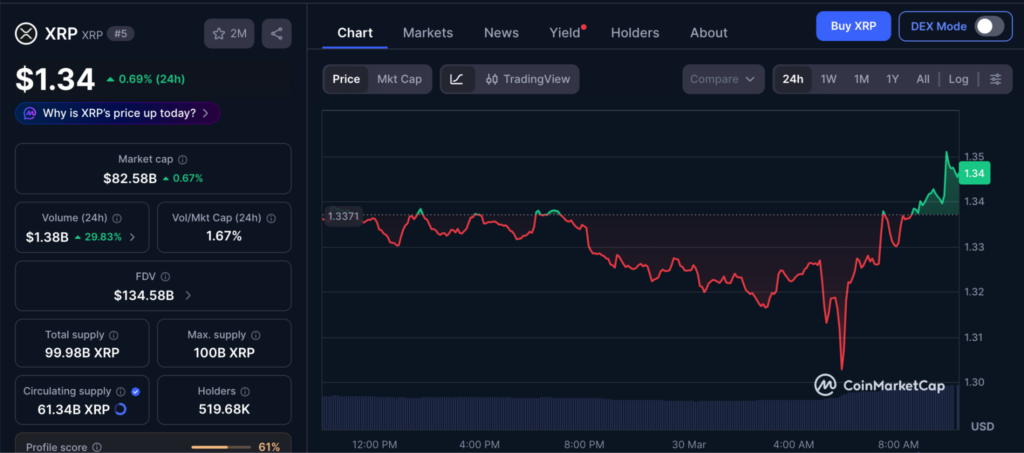The image size is (1024, 453).
Task: Switch chart to Mkt Cap view
Action: (x=399, y=79)
